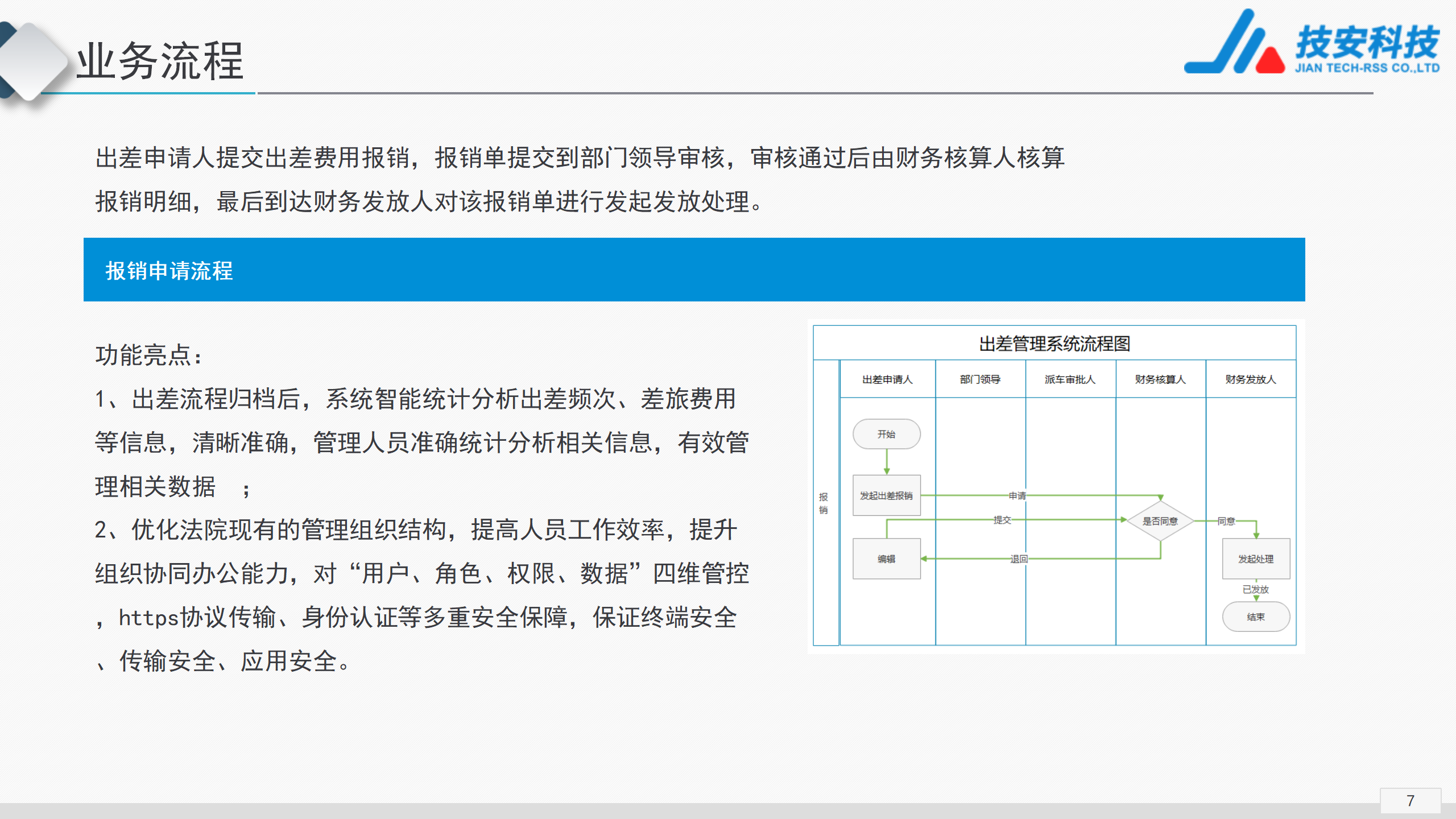Select the 部门领导 column header
The width and height of the screenshot is (1456, 819).
980,379
